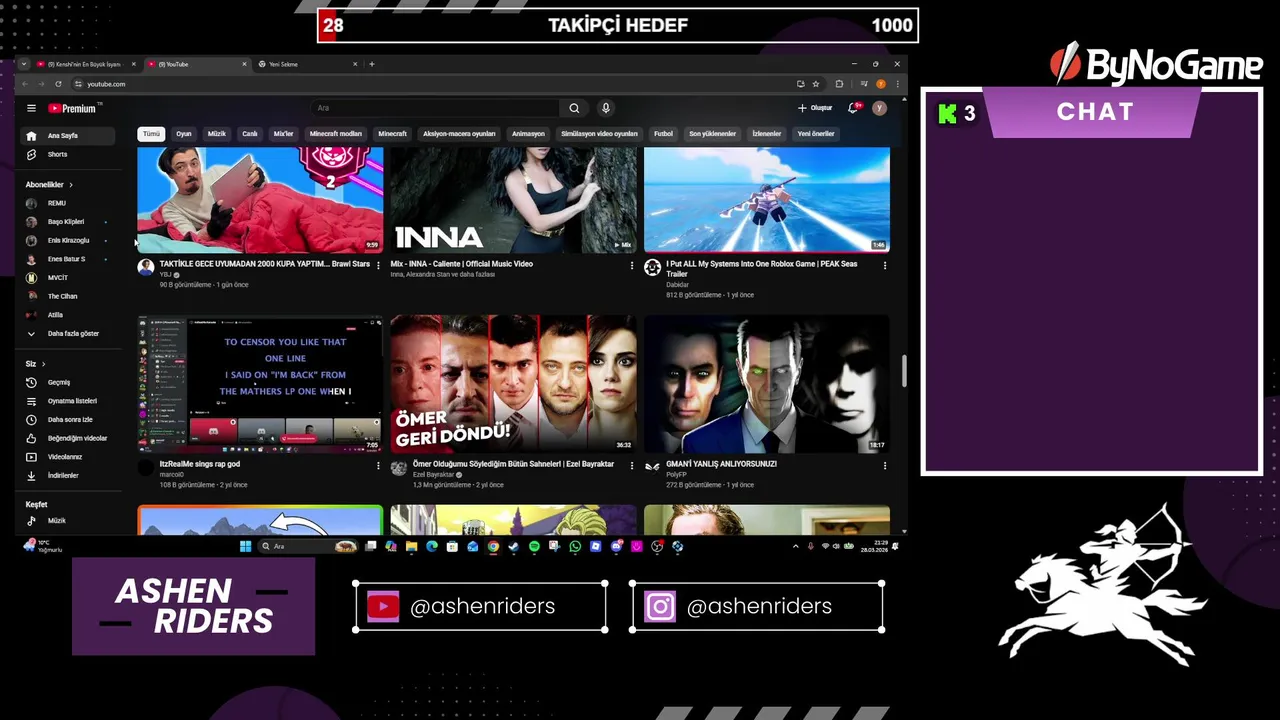Click Shorts icon in sidebar
Screen dimensions: 1280x720
31,154
